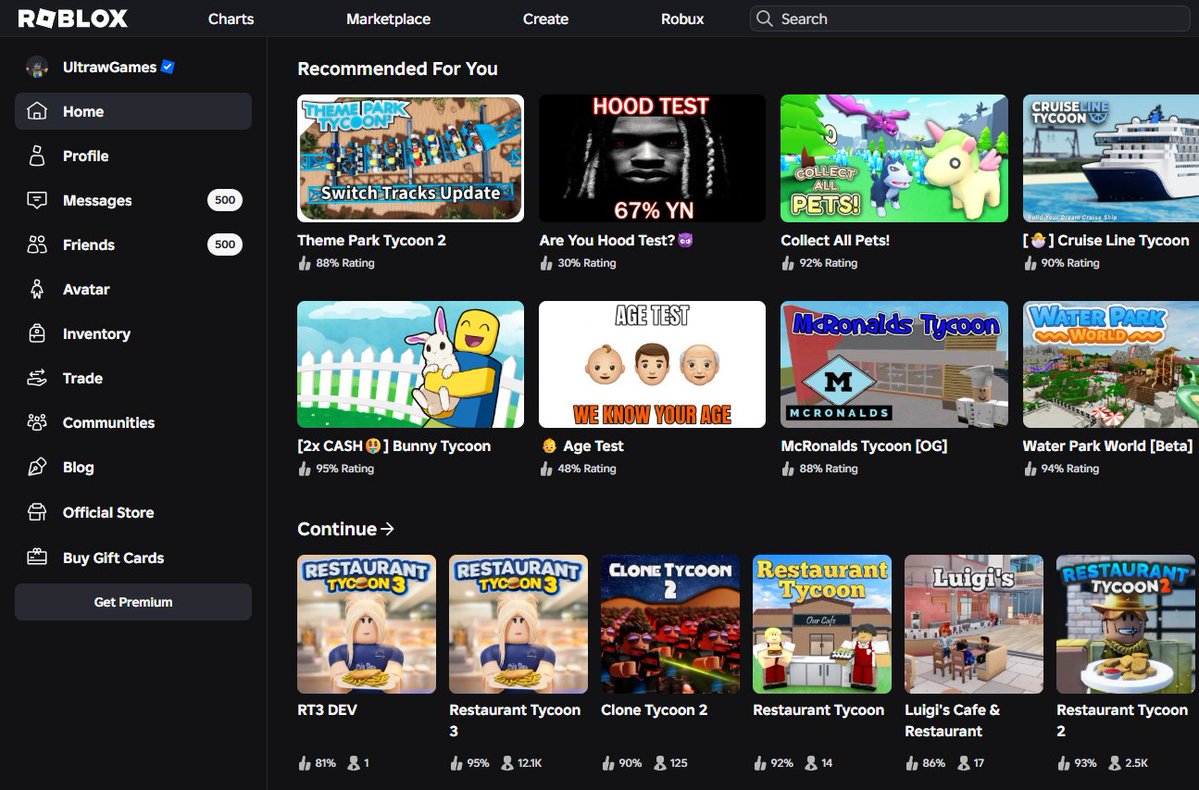
Task: Click the thumbs-up icon under Luigi's Cafe & Restaurant
Action: coord(912,762)
